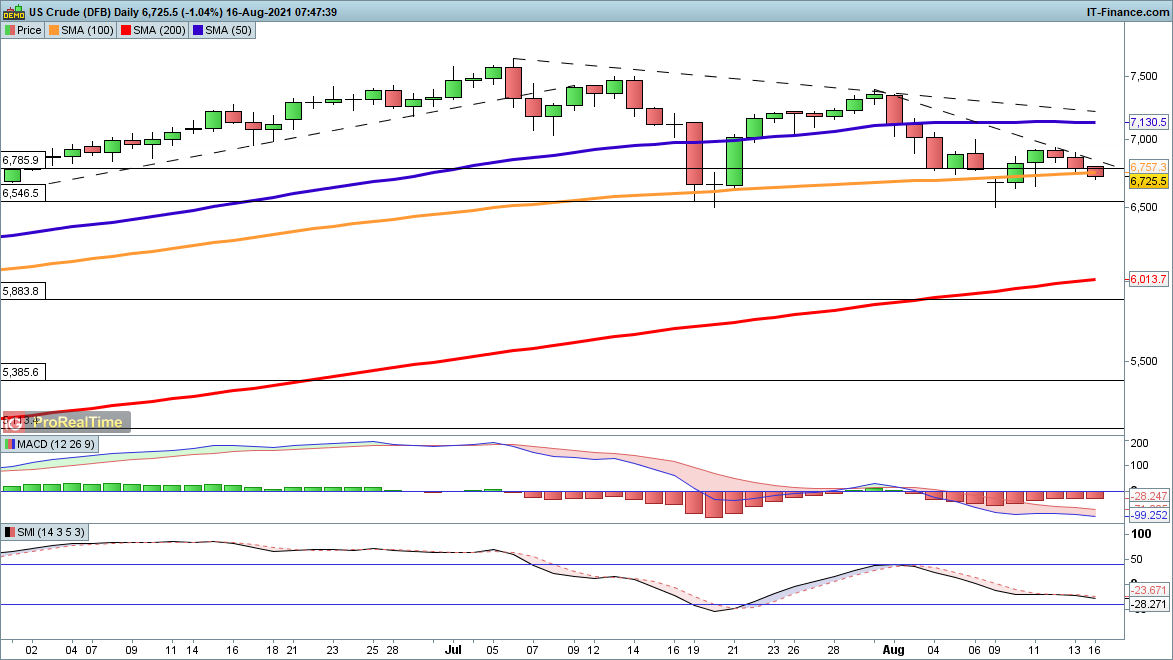Select the 6,546.5 horizontal level label
The image size is (1173, 660).
tap(21, 193)
